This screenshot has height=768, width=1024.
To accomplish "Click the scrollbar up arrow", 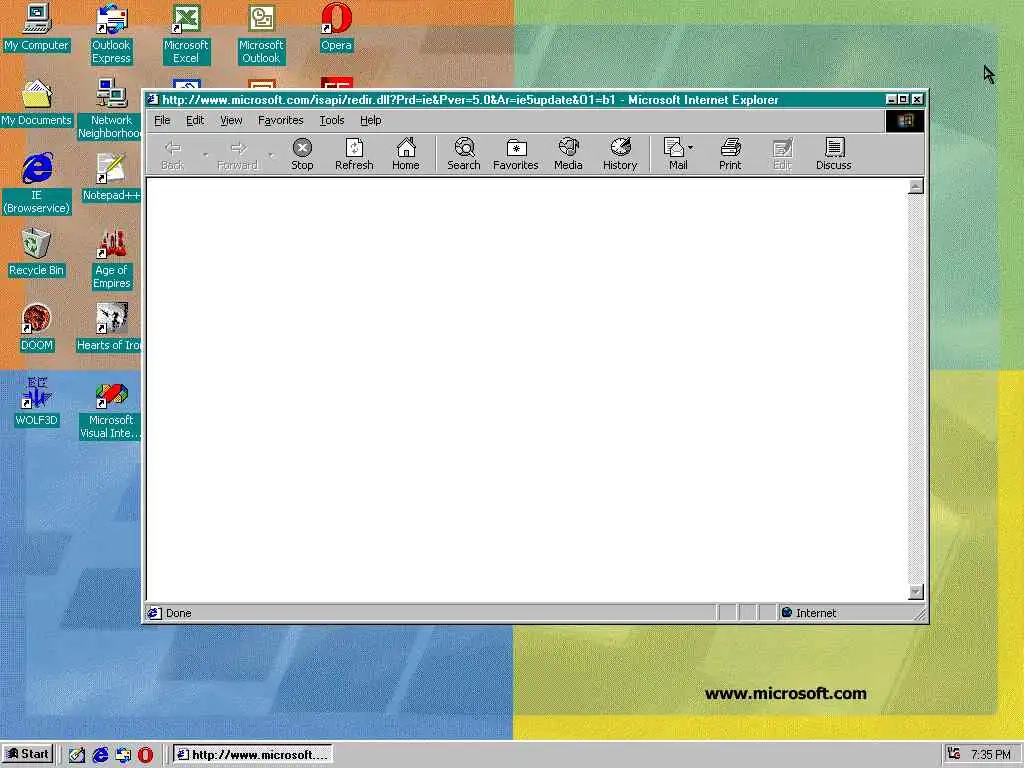I will (x=916, y=187).
